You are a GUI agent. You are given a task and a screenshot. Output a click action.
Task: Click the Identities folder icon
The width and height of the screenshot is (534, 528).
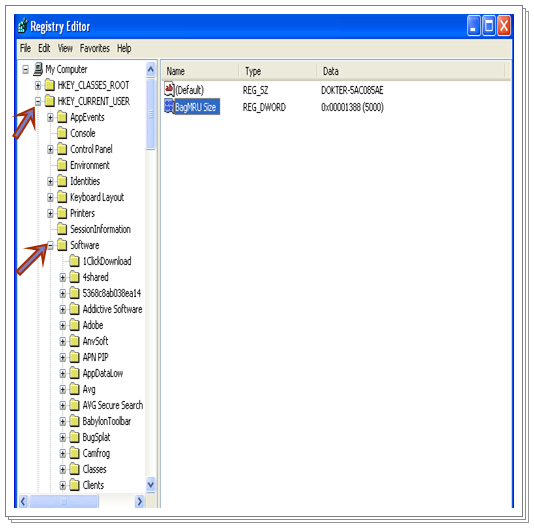pyautogui.click(x=62, y=181)
